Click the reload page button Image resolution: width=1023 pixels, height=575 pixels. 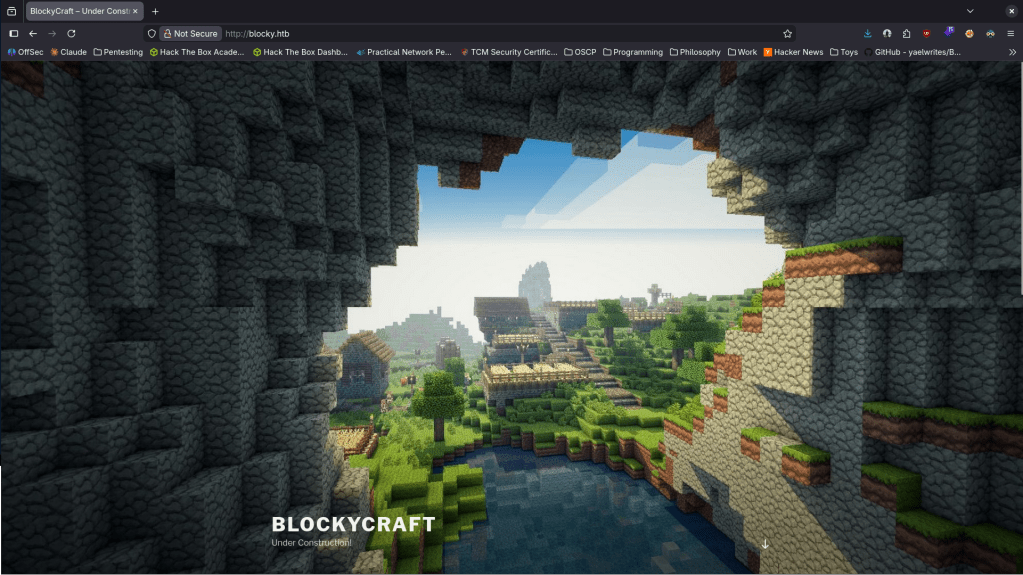(71, 33)
